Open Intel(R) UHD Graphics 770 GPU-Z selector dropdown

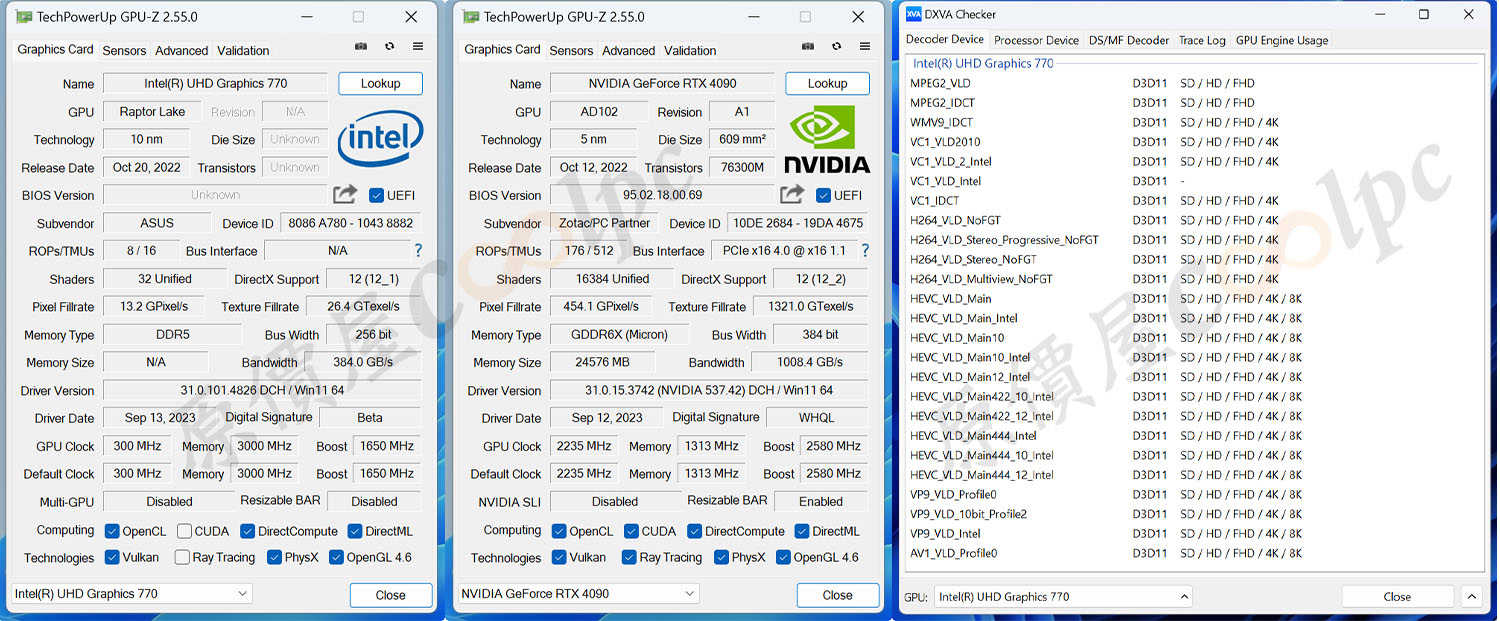[131, 594]
